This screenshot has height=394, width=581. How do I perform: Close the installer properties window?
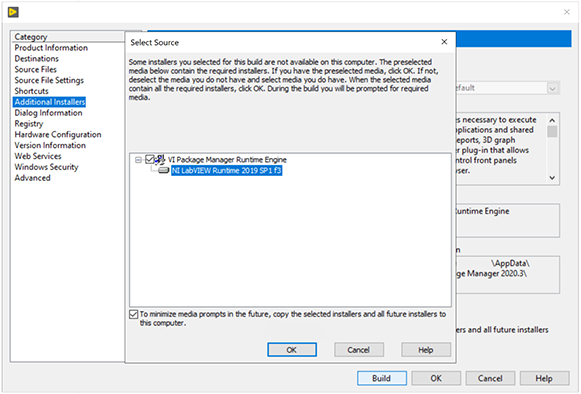coord(567,12)
